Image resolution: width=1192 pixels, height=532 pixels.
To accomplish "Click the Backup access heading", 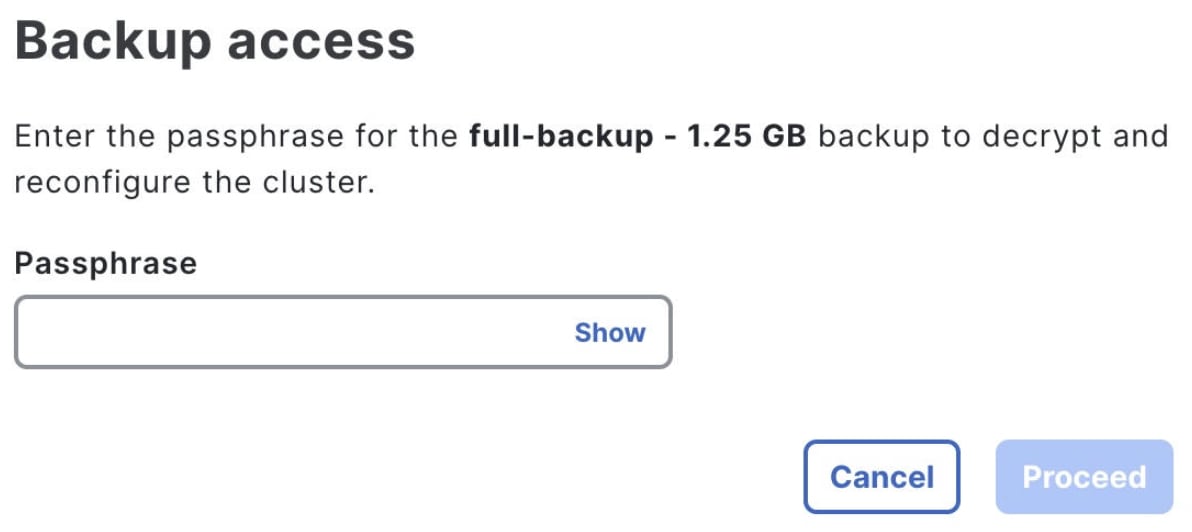I will pyautogui.click(x=214, y=42).
